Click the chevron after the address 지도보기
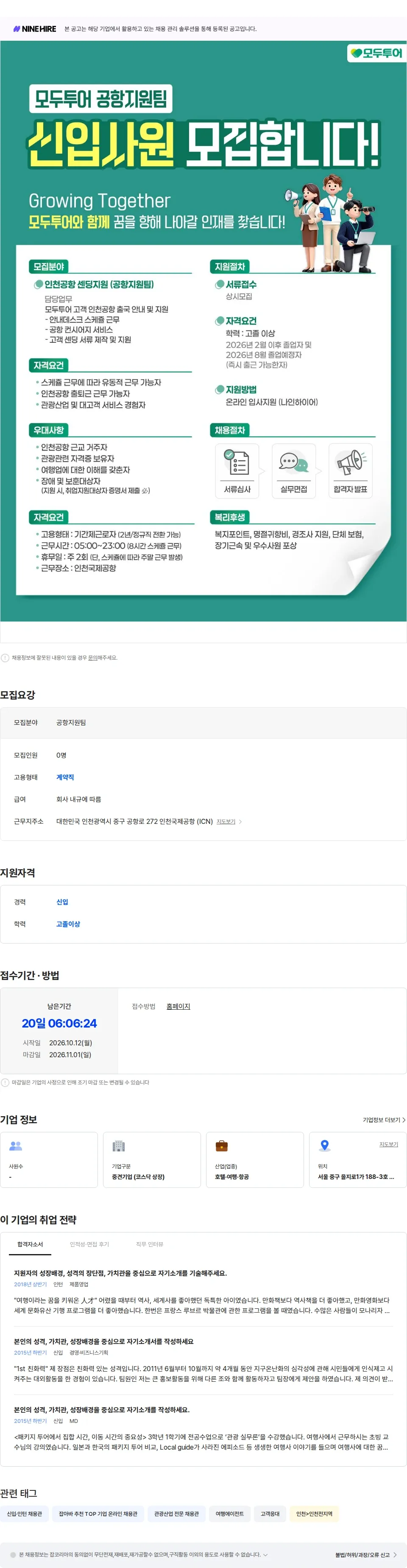407x1568 pixels. point(240,822)
